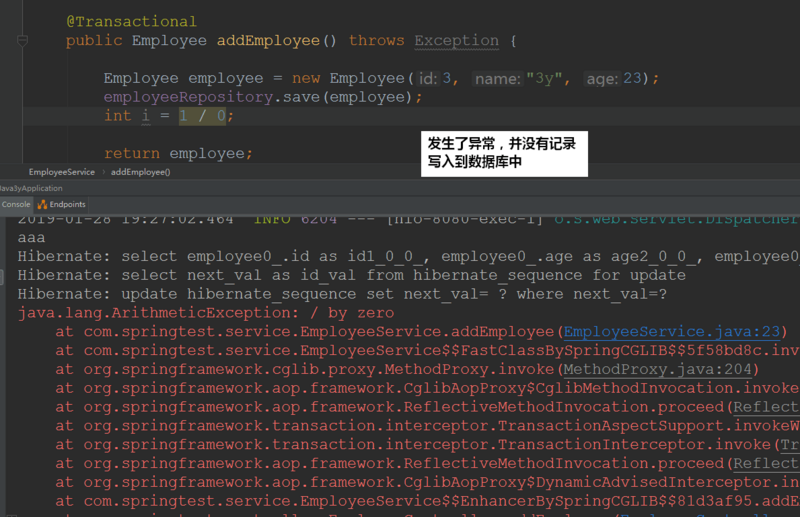Click the addEmployee method name in the signature
The image size is (800, 517).
pos(268,40)
